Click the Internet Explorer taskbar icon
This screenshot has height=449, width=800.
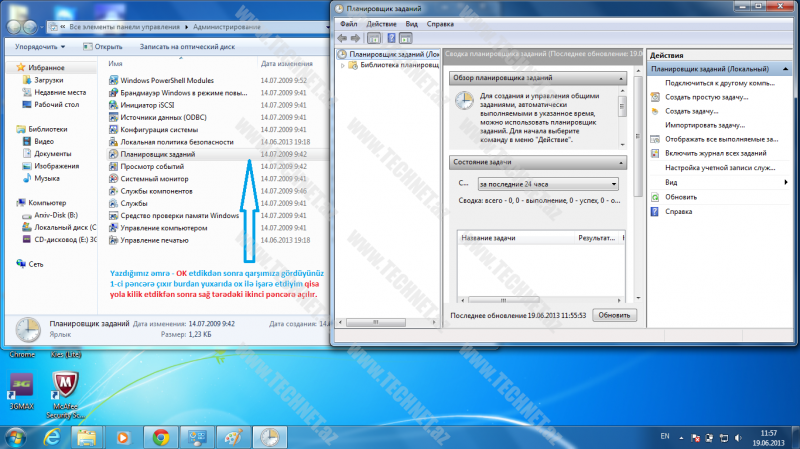coord(52,437)
